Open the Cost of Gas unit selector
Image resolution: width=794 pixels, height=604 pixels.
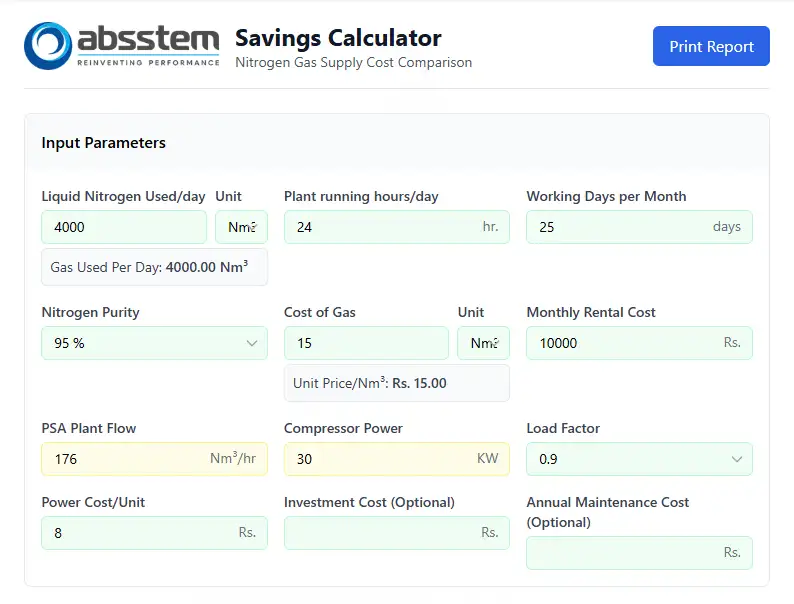click(x=483, y=343)
